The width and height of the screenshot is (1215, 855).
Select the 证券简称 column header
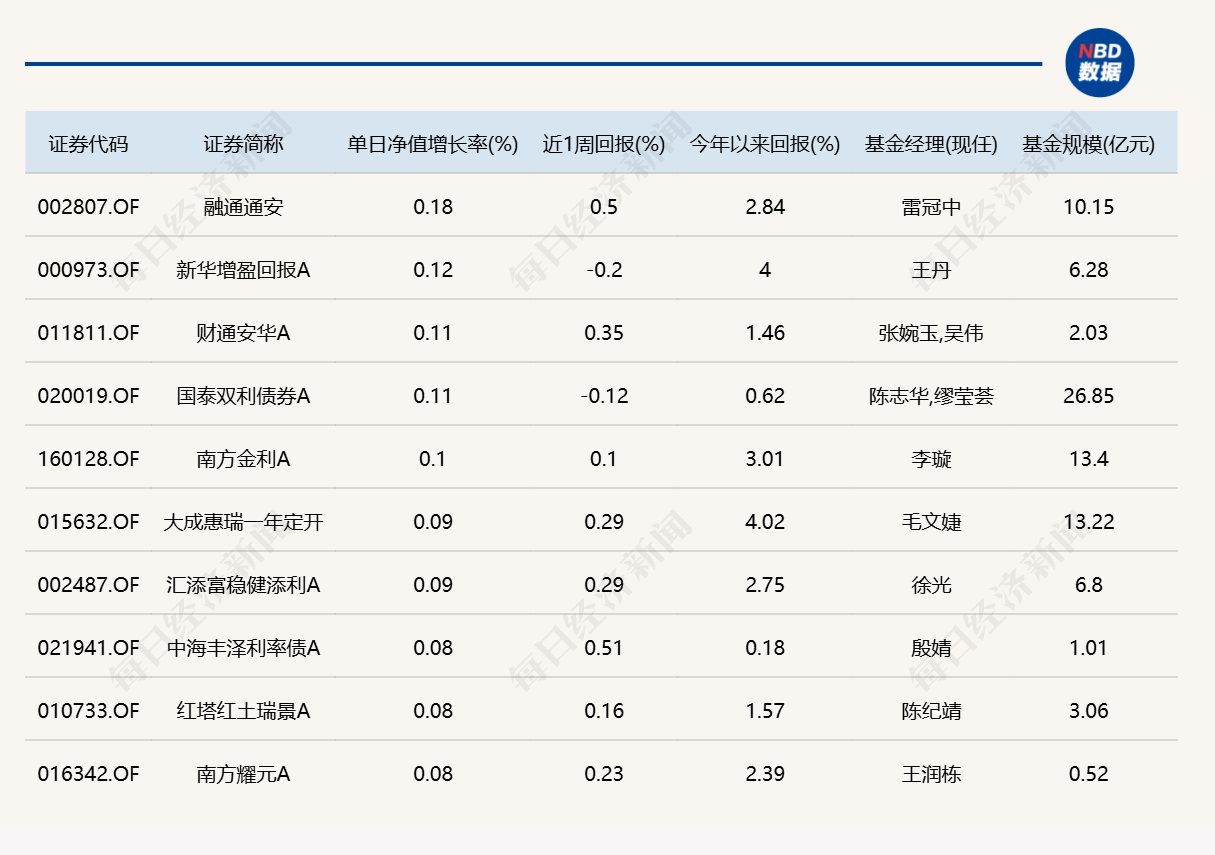point(243,144)
